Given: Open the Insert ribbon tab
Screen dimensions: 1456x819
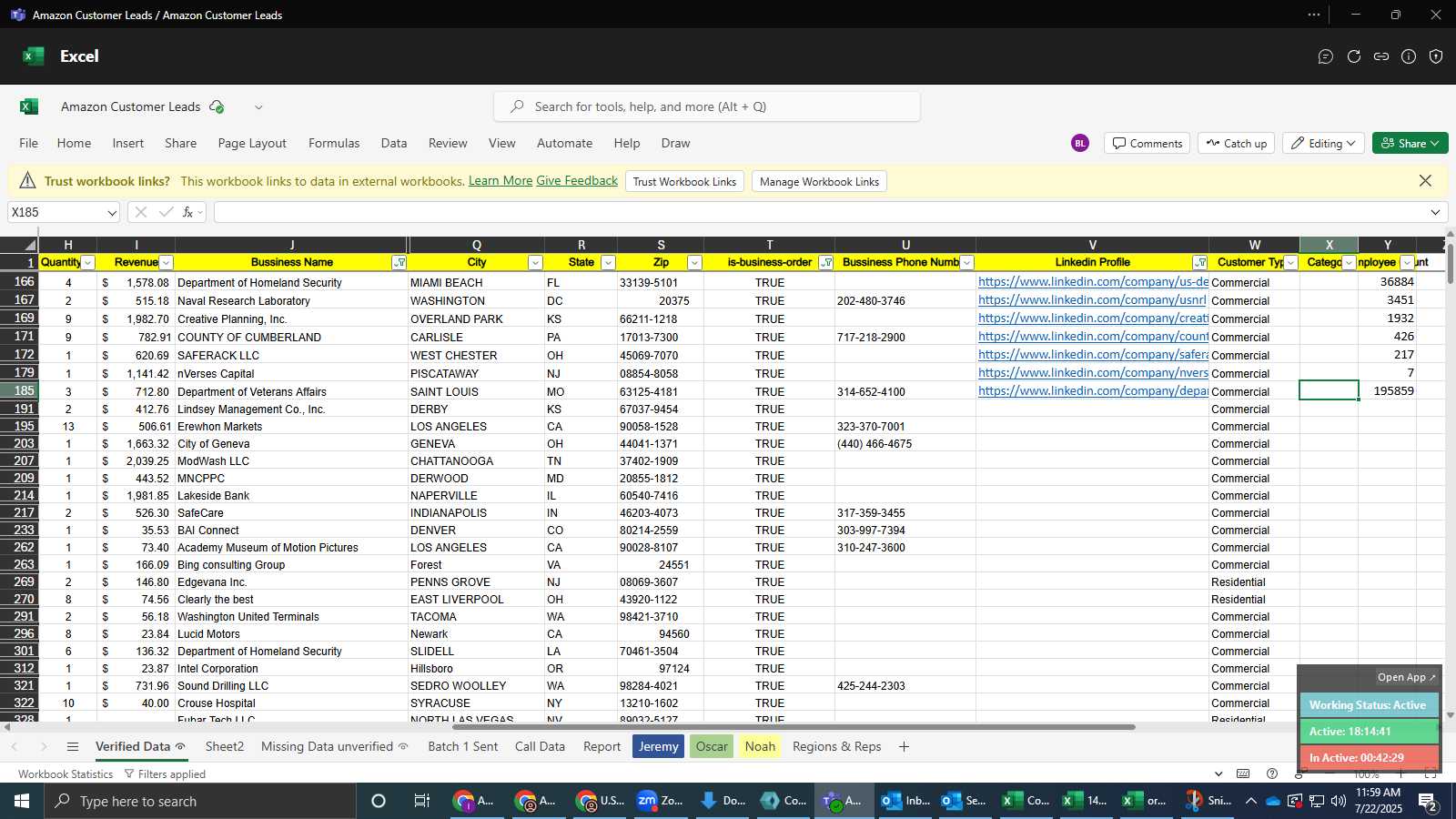Looking at the screenshot, I should 128,143.
